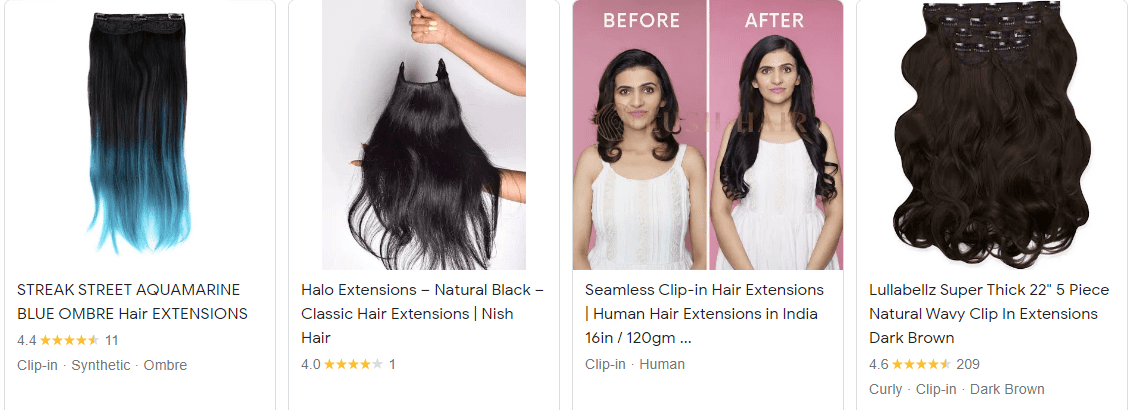Open Halo Extensions – Natural Black title link
Screen dimensions: 1131x410
click(x=422, y=313)
